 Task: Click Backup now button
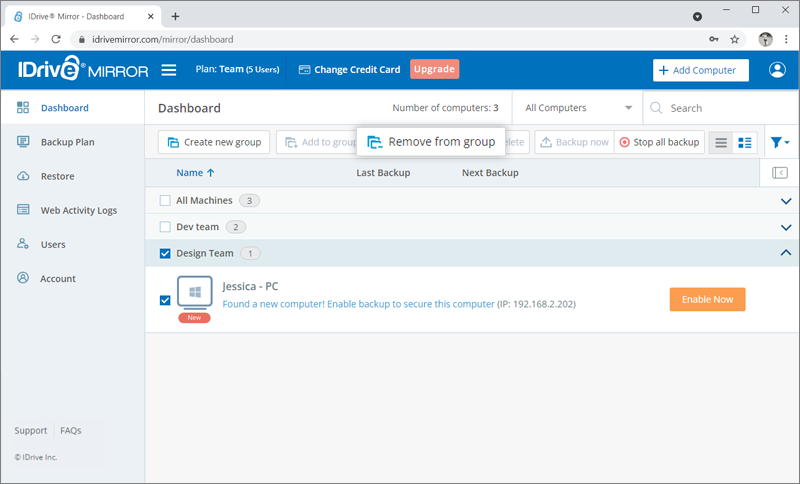574,142
